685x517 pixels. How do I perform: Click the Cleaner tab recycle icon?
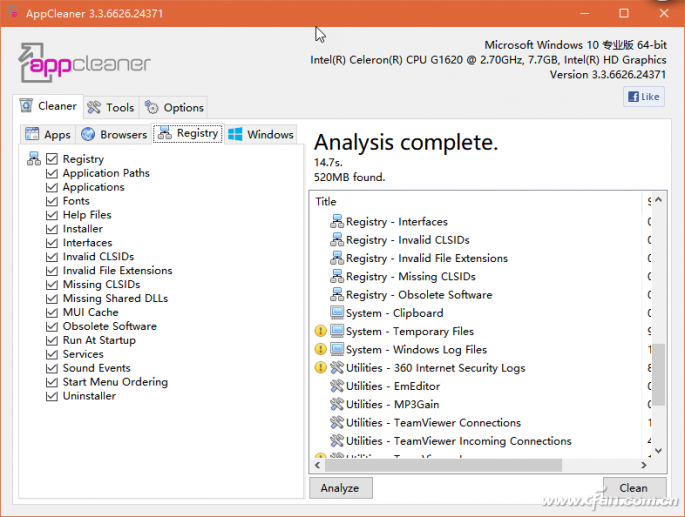click(x=26, y=106)
